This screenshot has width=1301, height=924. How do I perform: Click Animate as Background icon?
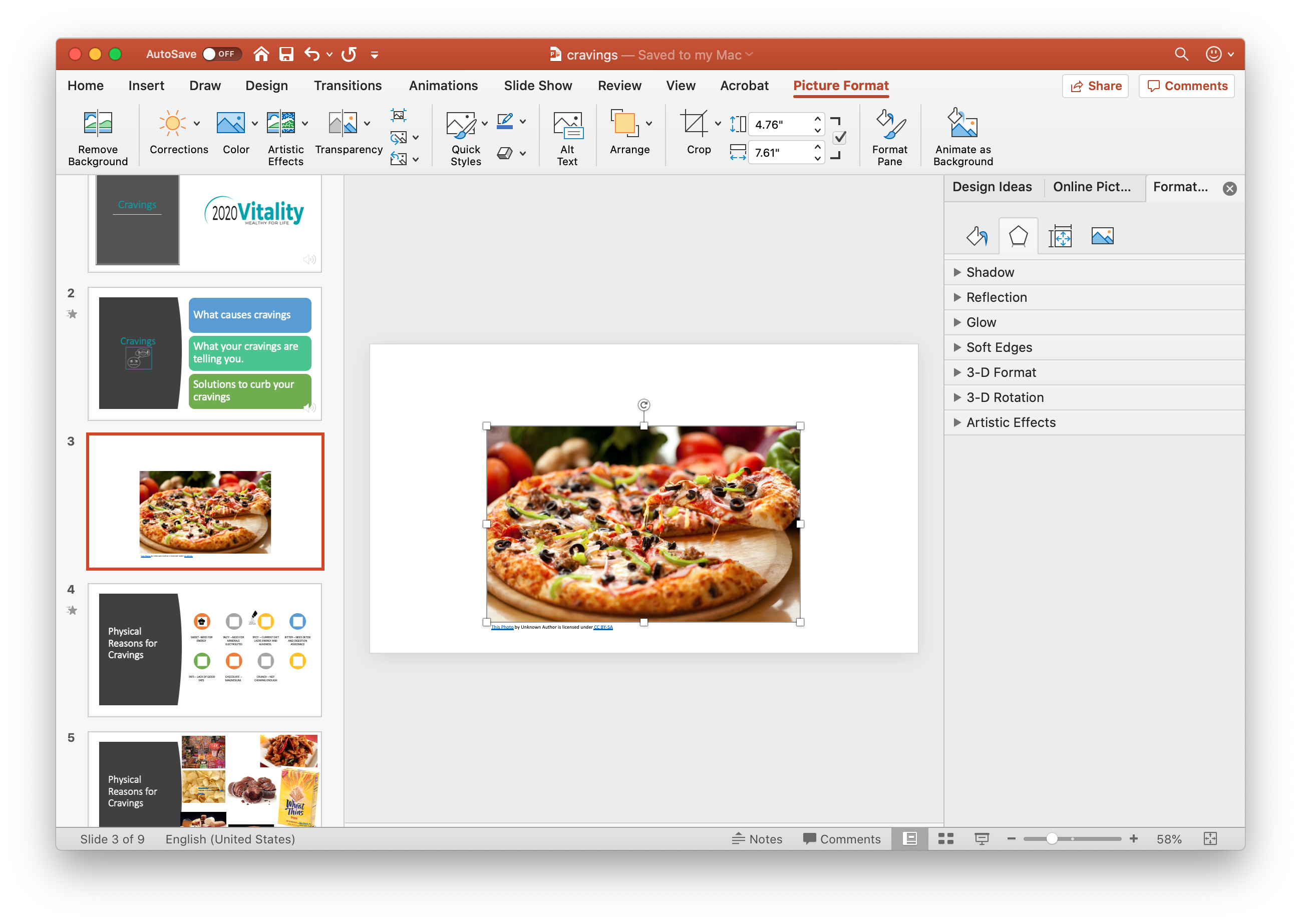[962, 124]
